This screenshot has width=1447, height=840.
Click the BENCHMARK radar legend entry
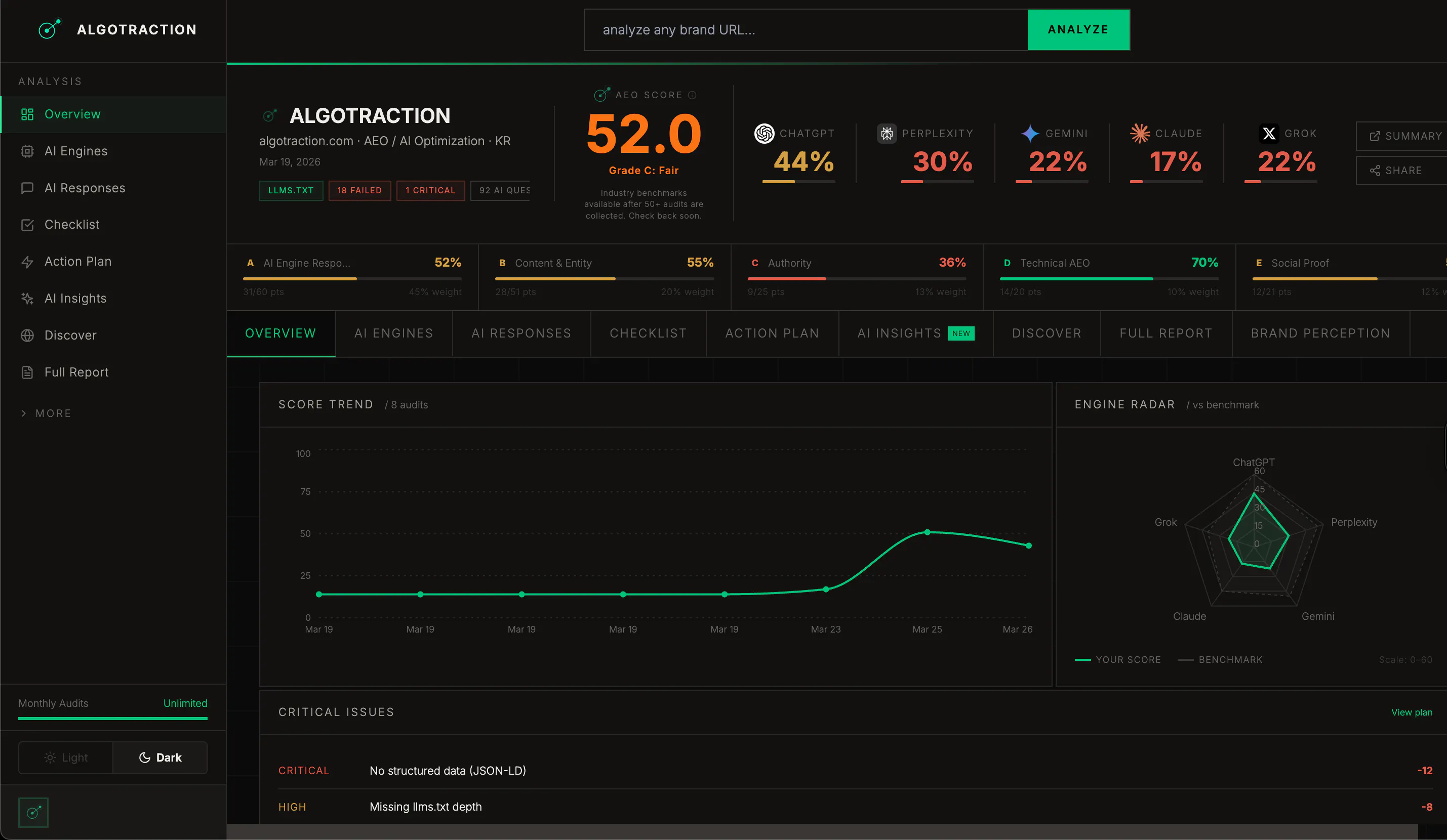[1220, 660]
